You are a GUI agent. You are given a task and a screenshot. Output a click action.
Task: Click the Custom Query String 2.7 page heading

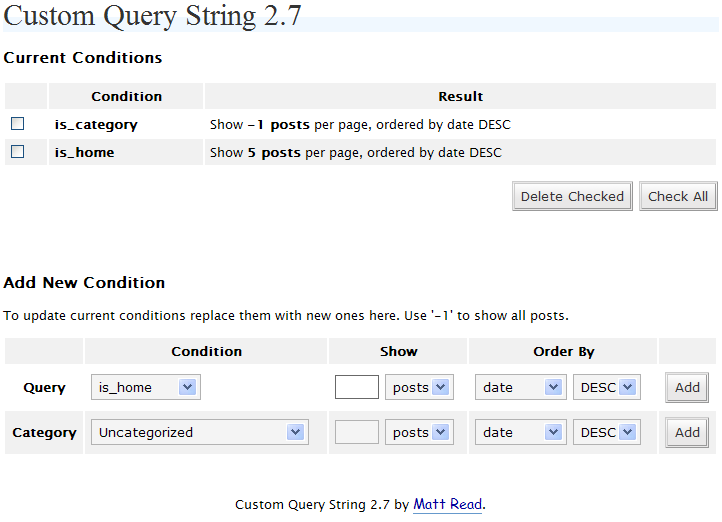click(x=153, y=17)
